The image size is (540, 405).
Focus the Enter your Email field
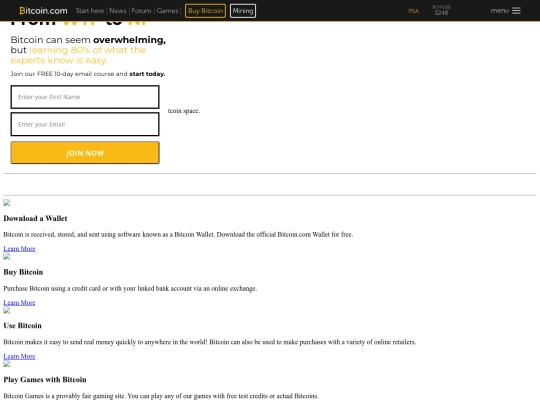tap(85, 124)
